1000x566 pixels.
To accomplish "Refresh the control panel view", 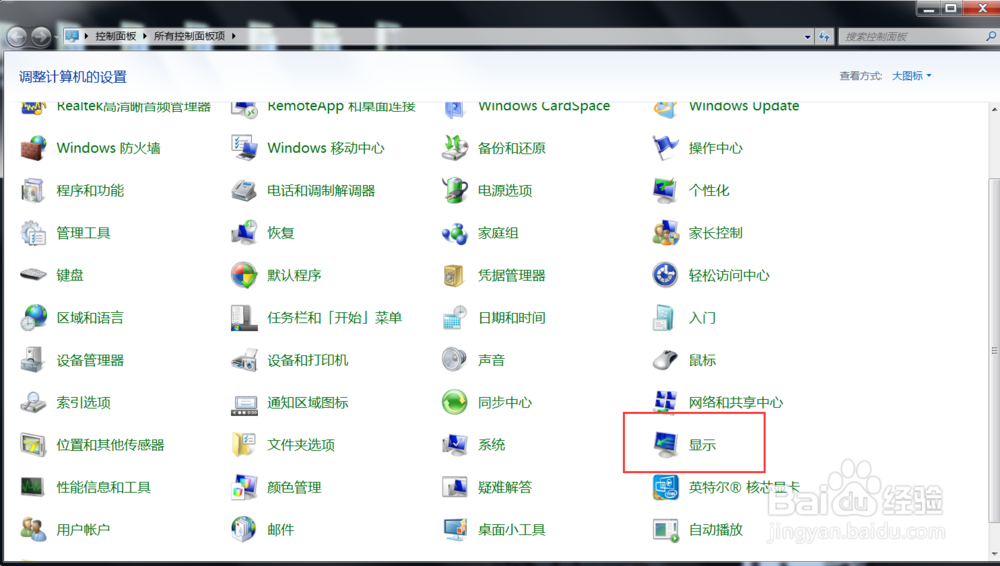I will [x=825, y=36].
